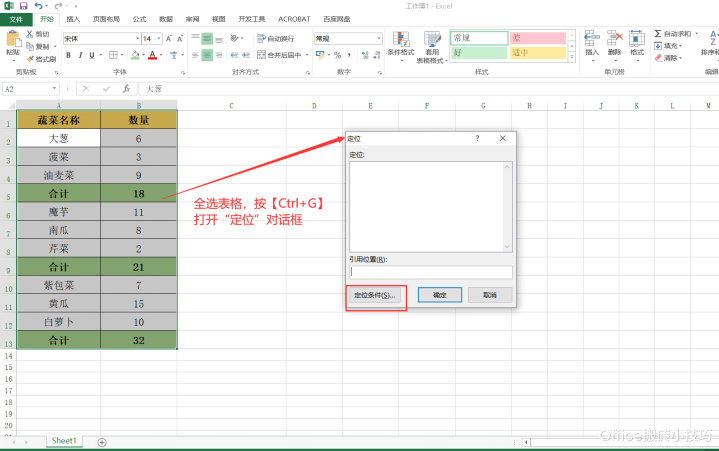This screenshot has width=719, height=451.
Task: Click Cancel (取消) in Go To dialog
Action: coord(490,295)
